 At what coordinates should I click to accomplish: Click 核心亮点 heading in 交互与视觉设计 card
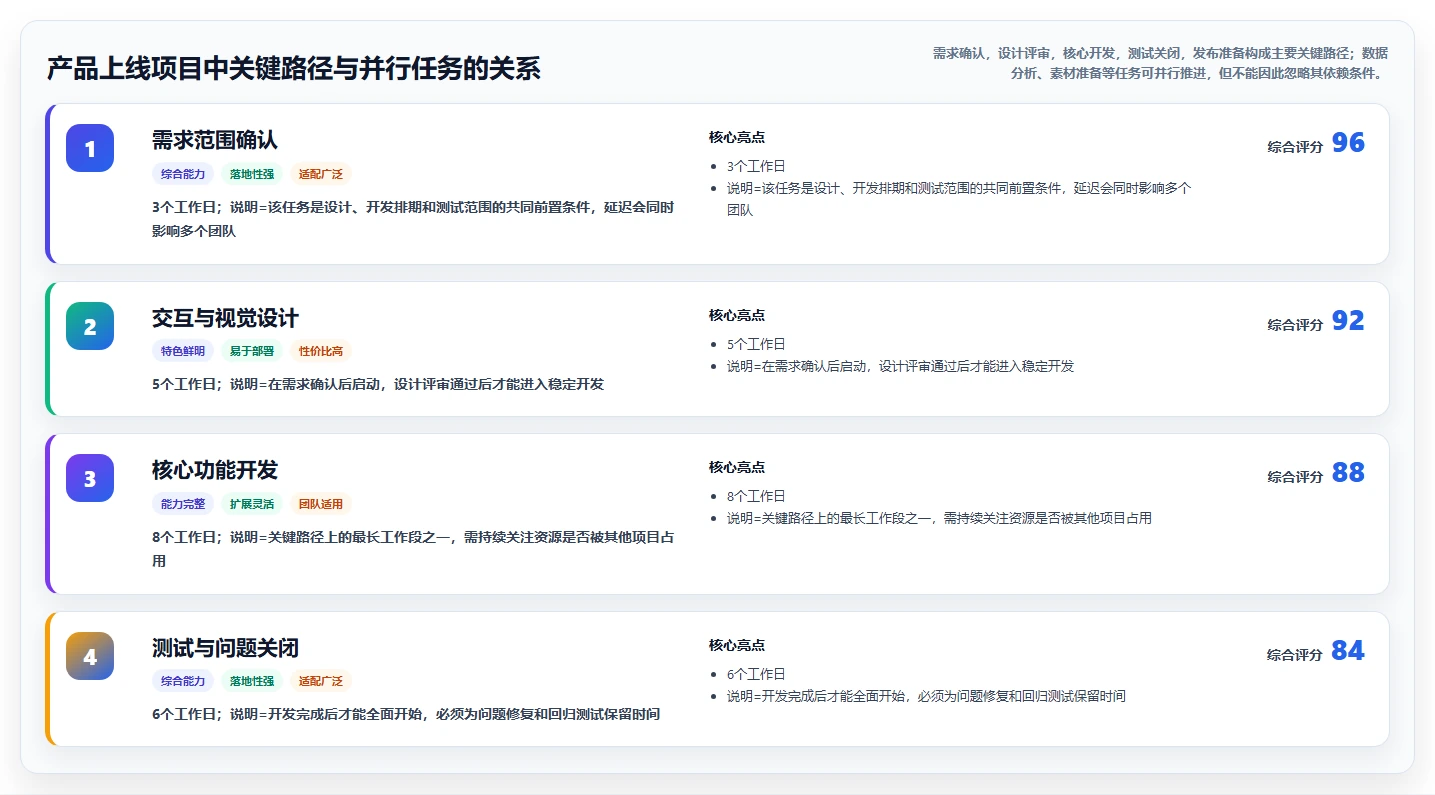[737, 316]
